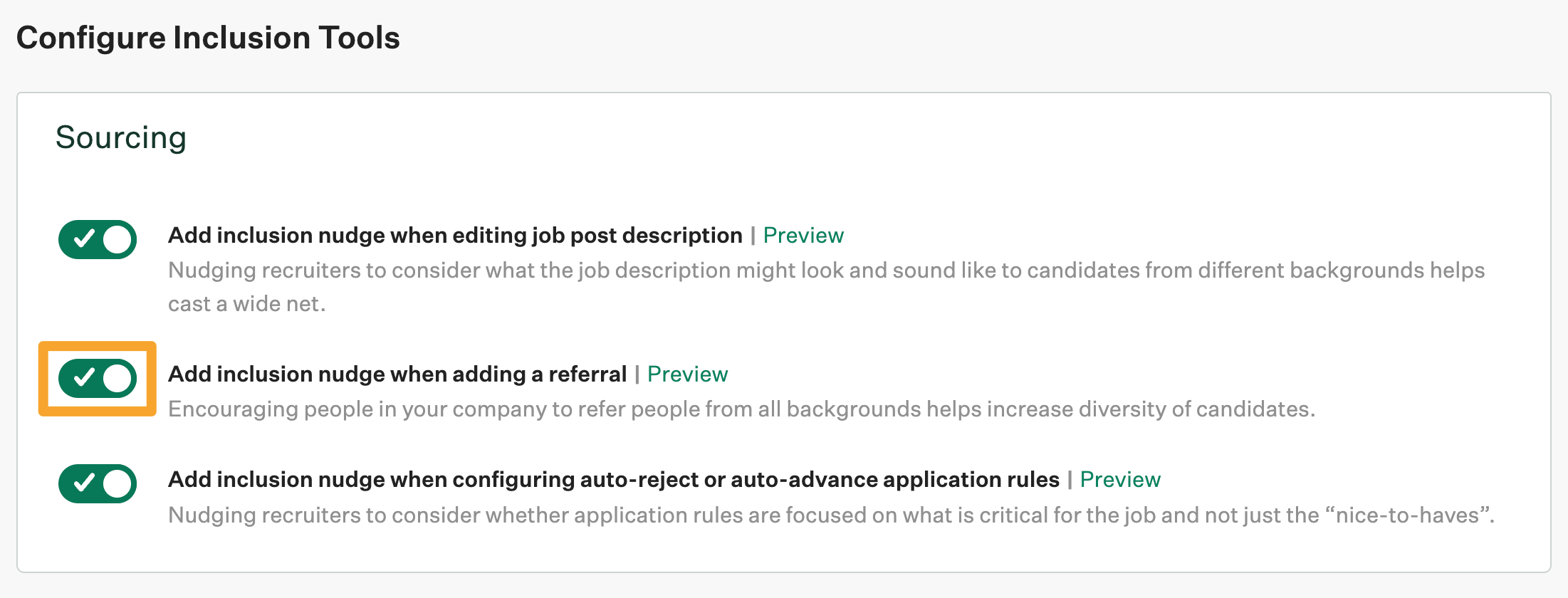
Task: Click the checkmark in the application rules toggle
Action: click(x=84, y=483)
